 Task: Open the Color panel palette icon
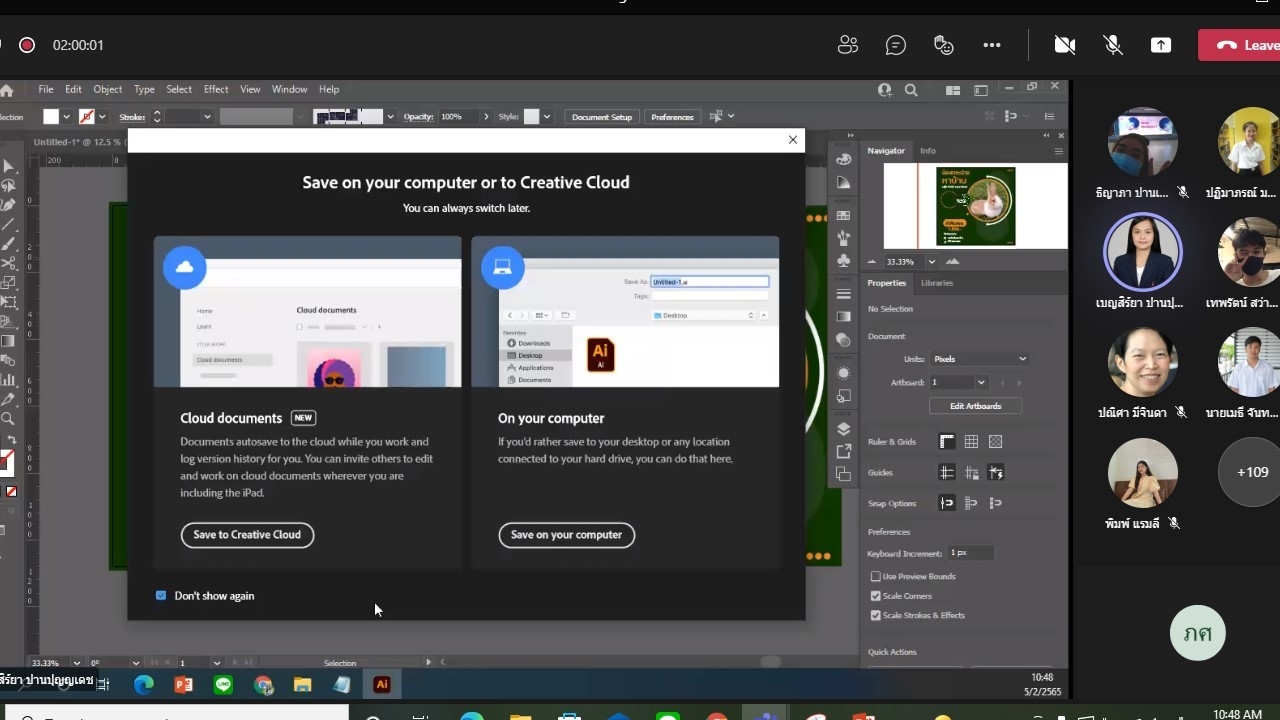[x=844, y=159]
